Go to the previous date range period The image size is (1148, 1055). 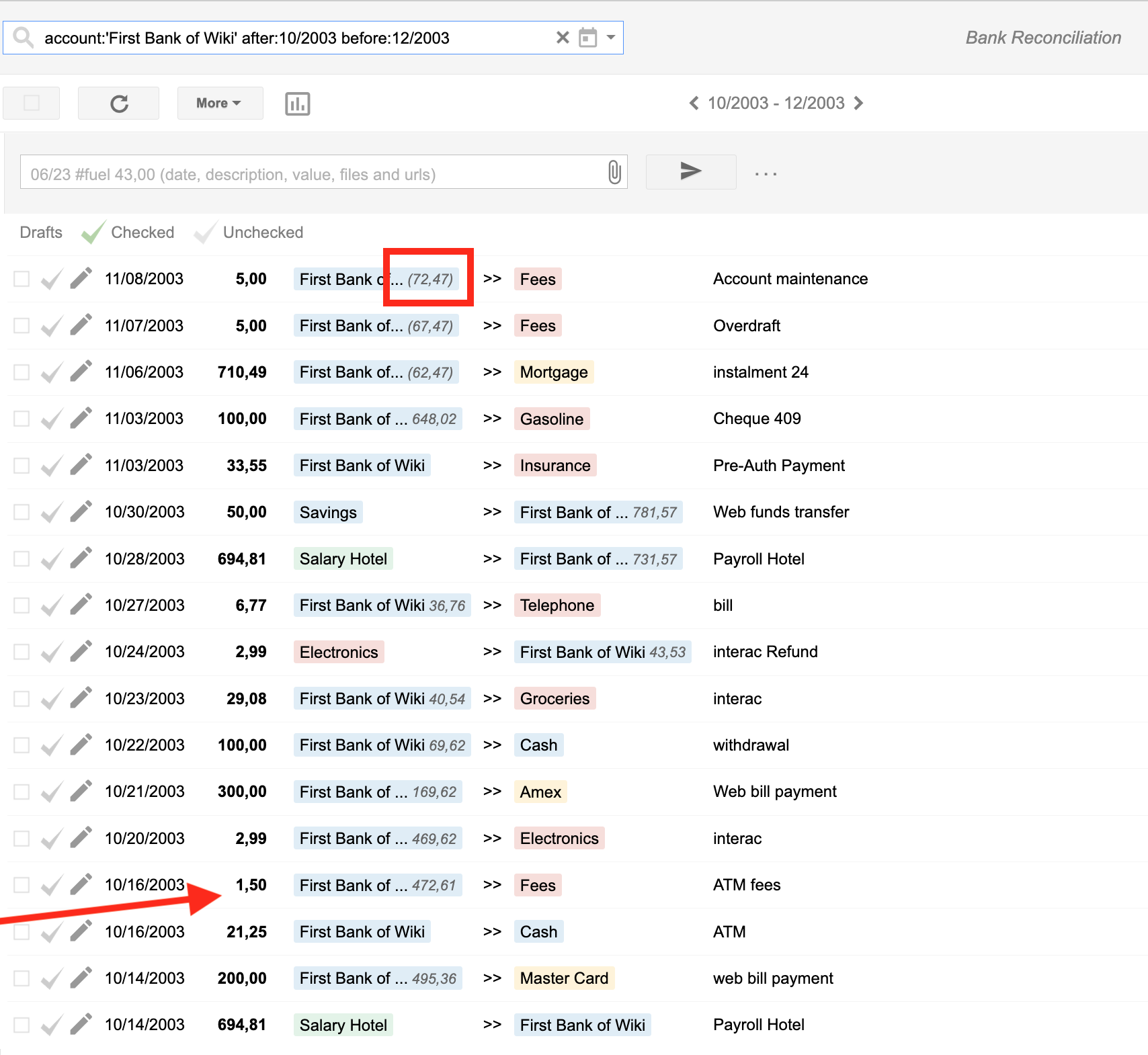[x=694, y=103]
